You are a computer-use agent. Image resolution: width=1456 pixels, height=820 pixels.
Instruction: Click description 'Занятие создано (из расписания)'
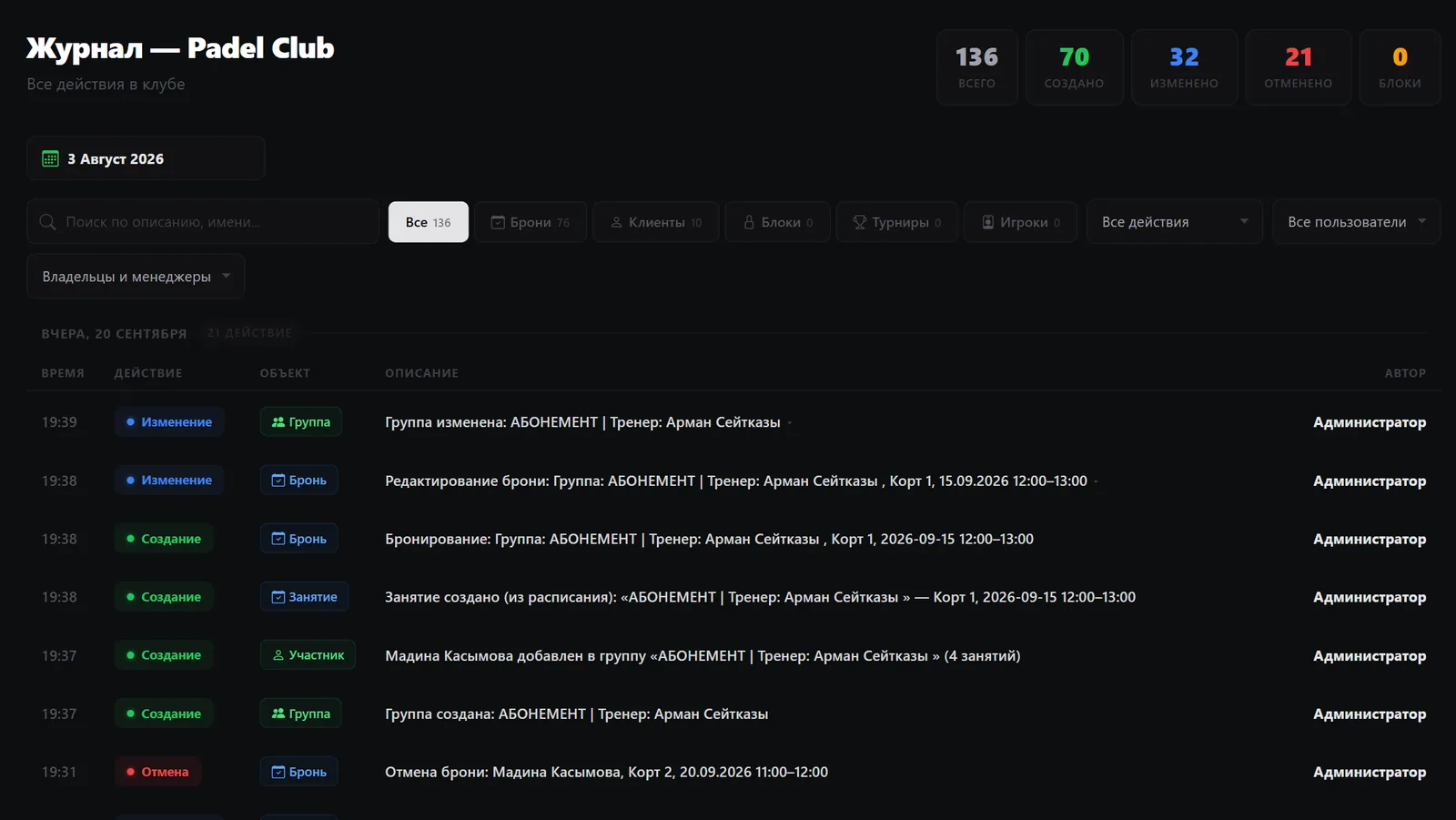coord(760,597)
